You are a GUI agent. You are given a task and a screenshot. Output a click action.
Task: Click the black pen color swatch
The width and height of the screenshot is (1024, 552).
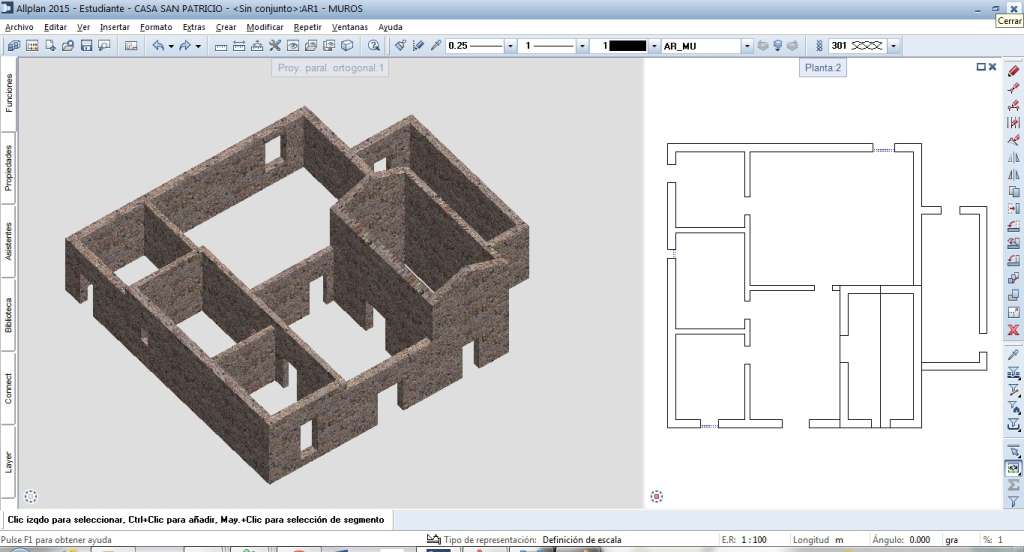pos(628,46)
